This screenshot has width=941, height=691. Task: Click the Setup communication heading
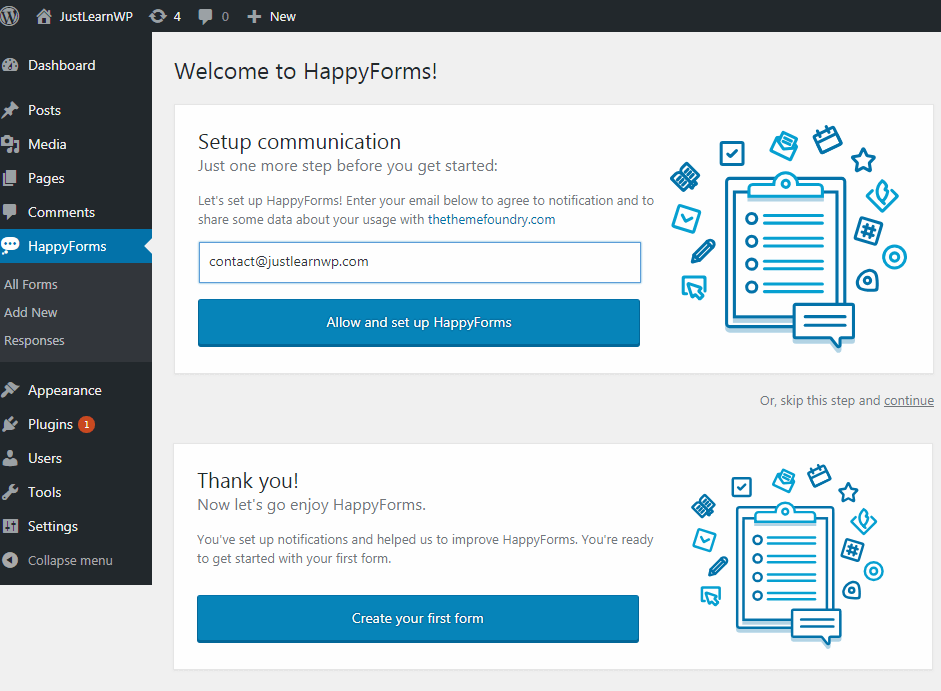pos(299,142)
